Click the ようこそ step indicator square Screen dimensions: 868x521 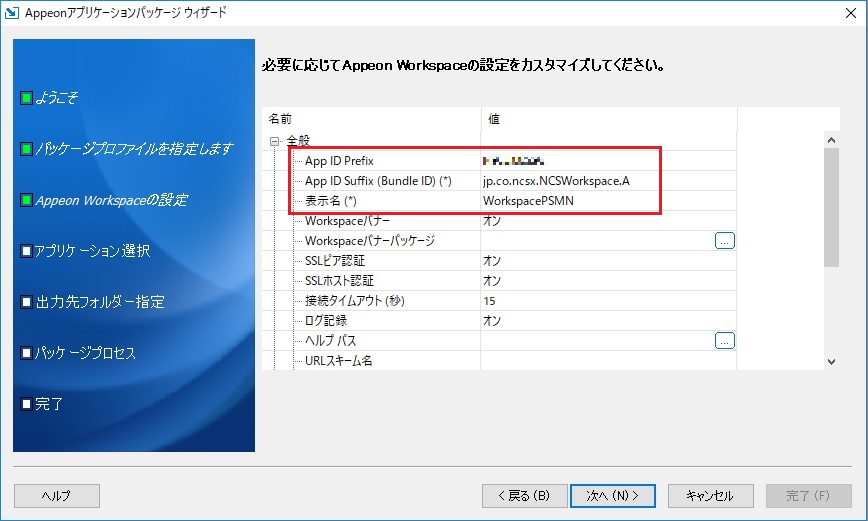click(x=26, y=98)
